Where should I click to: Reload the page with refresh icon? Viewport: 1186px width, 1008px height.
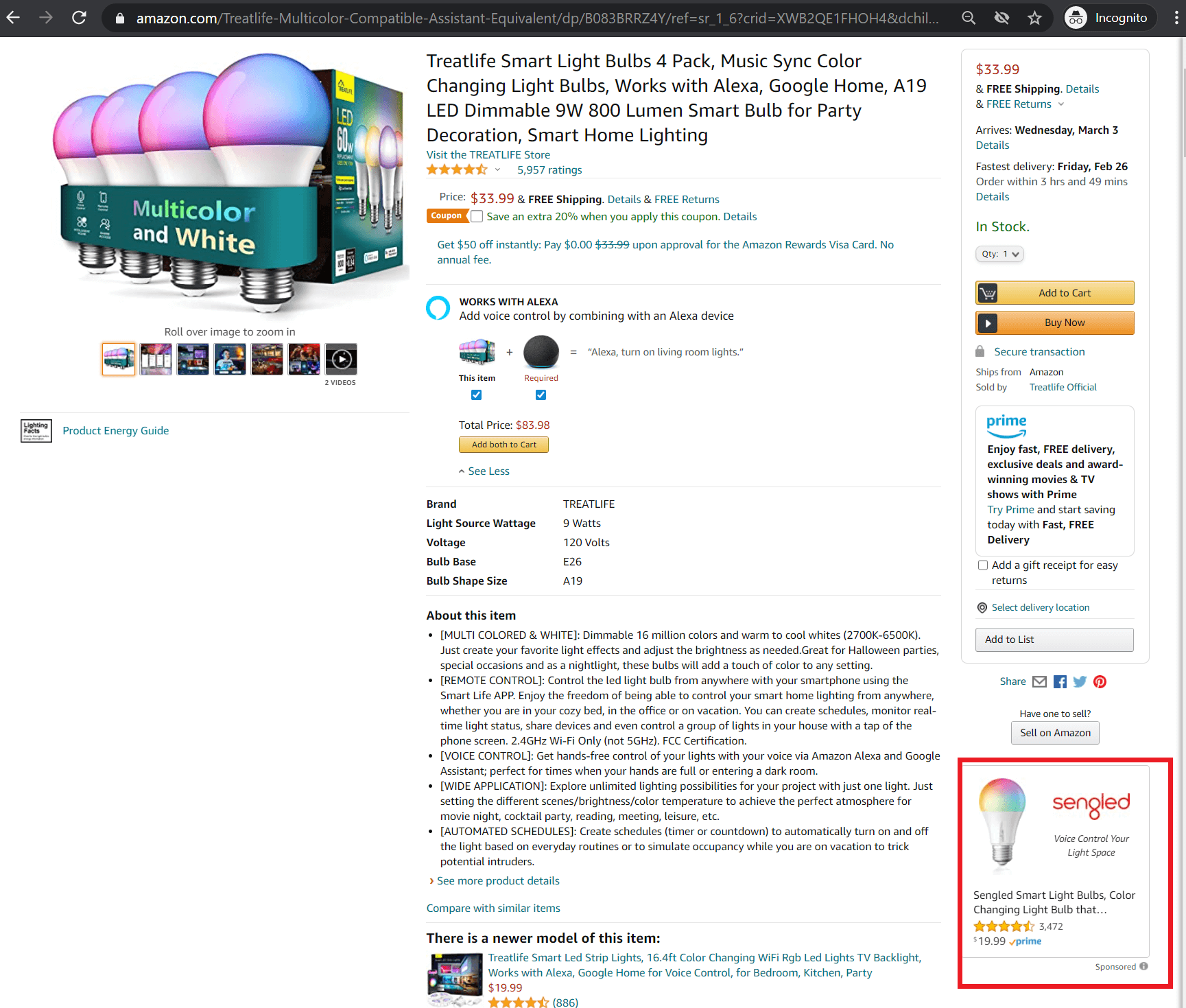[x=79, y=18]
